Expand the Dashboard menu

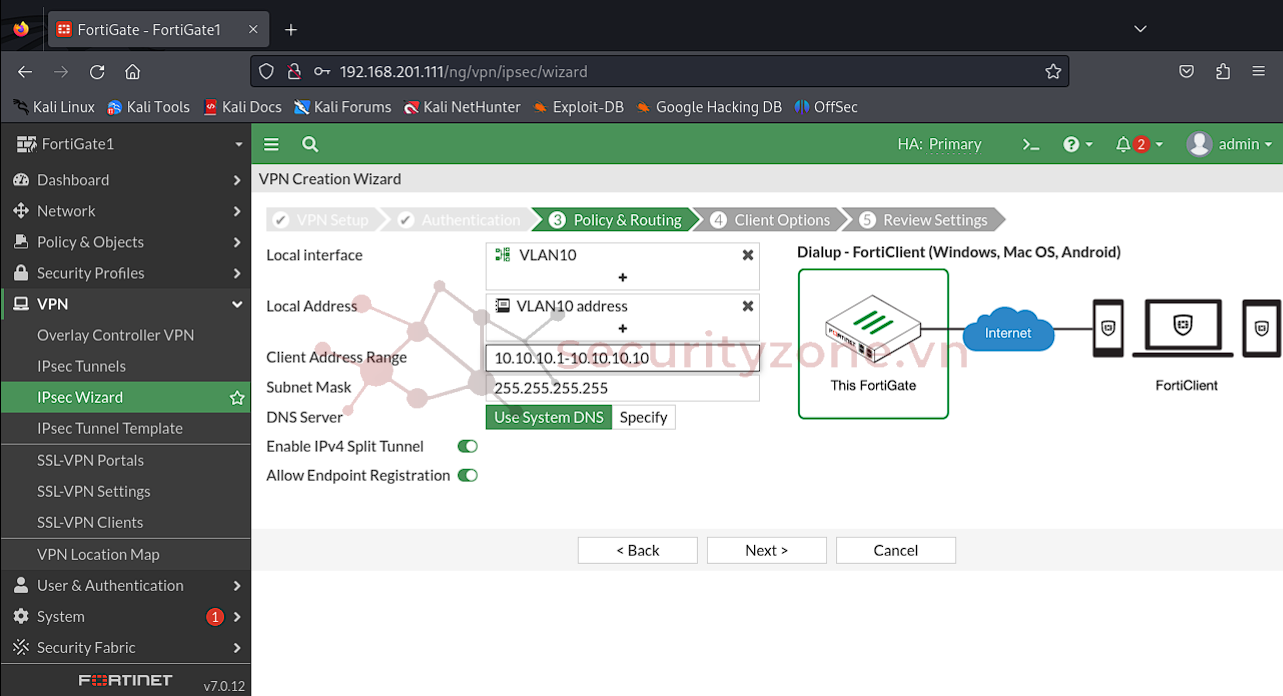pyautogui.click(x=126, y=180)
